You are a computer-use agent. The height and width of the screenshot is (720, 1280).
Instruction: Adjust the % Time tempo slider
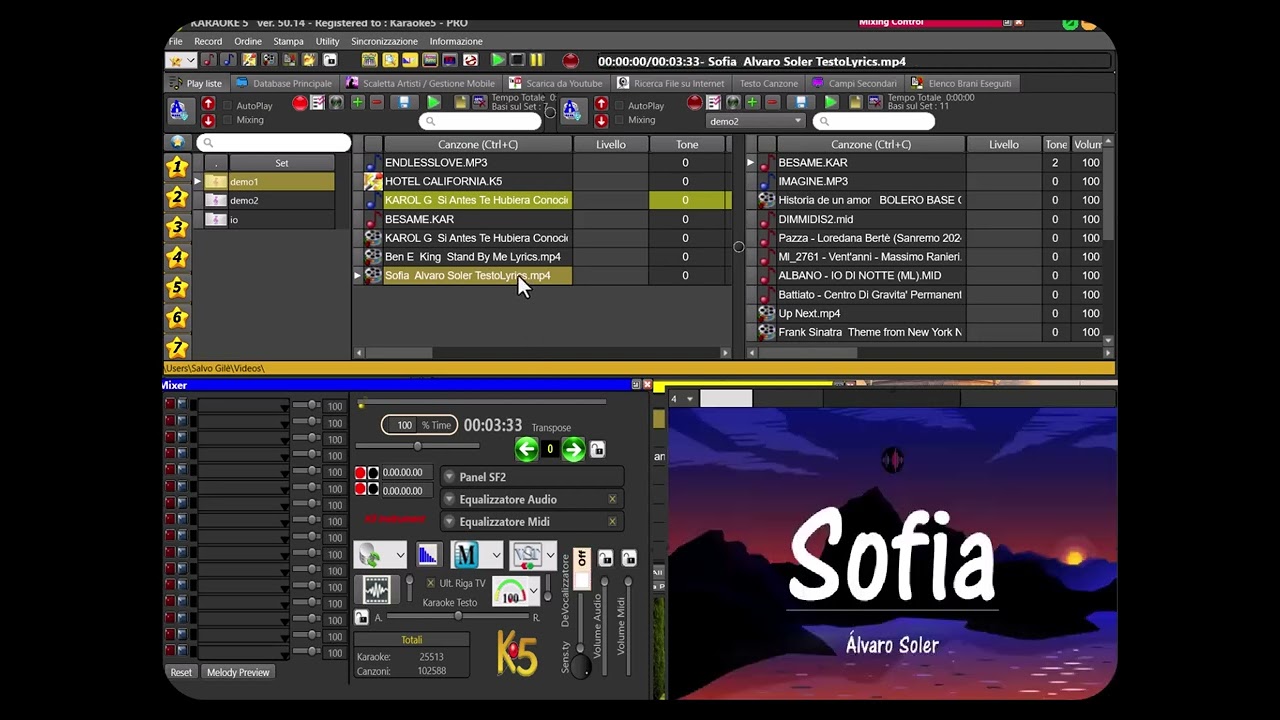click(417, 446)
